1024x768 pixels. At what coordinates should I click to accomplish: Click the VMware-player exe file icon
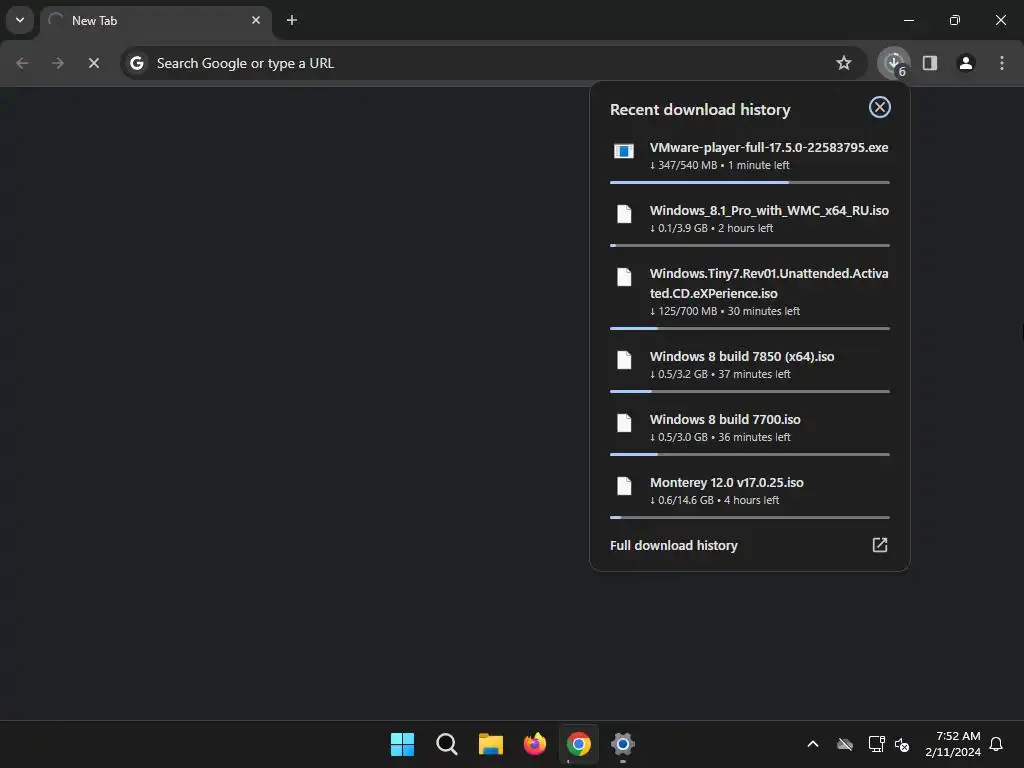[x=624, y=152]
